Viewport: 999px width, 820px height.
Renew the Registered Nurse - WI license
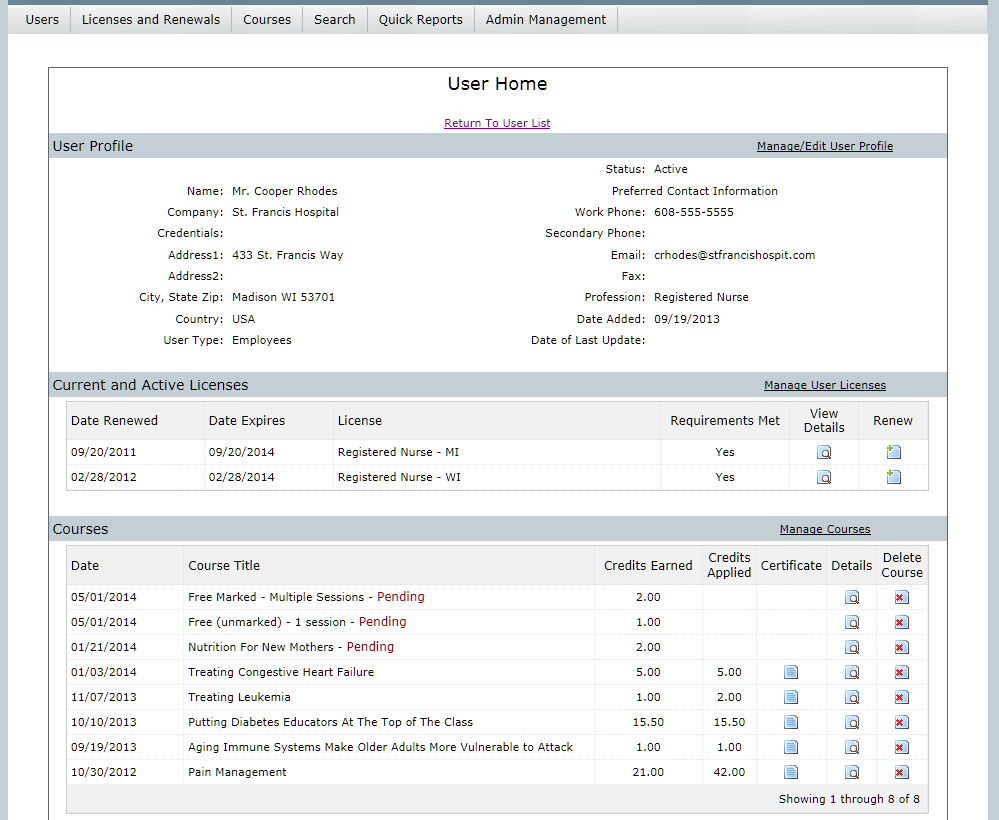point(893,477)
